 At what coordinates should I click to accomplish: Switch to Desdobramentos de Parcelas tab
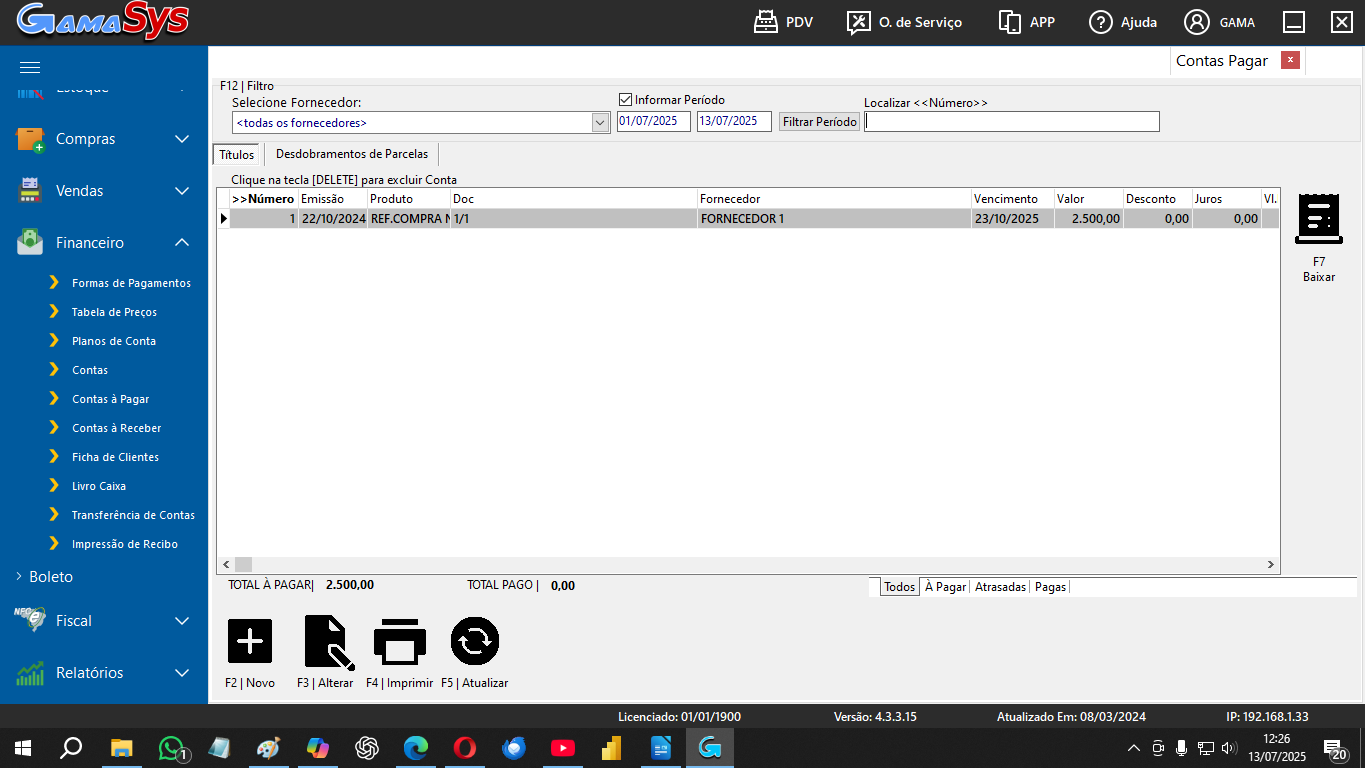(351, 154)
